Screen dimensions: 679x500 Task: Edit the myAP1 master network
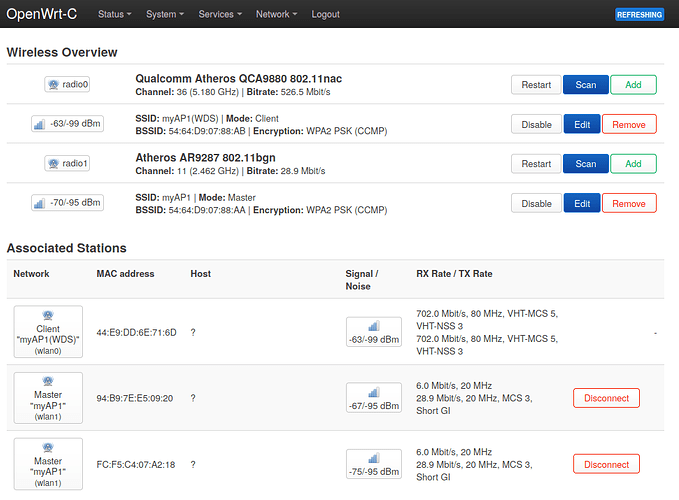click(x=582, y=203)
